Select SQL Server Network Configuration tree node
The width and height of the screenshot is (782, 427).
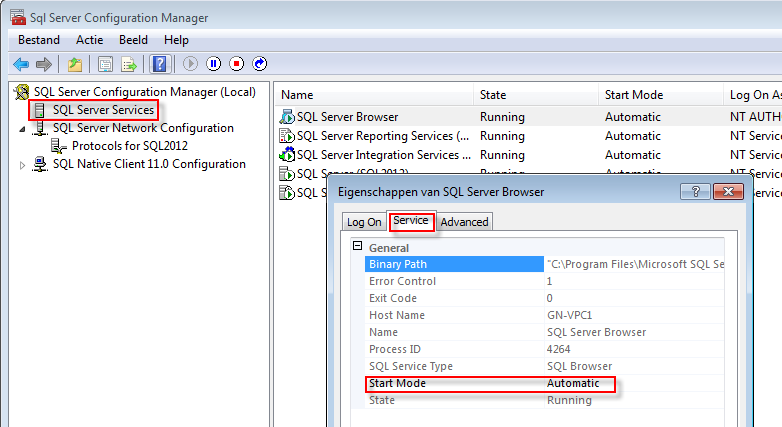(x=143, y=128)
